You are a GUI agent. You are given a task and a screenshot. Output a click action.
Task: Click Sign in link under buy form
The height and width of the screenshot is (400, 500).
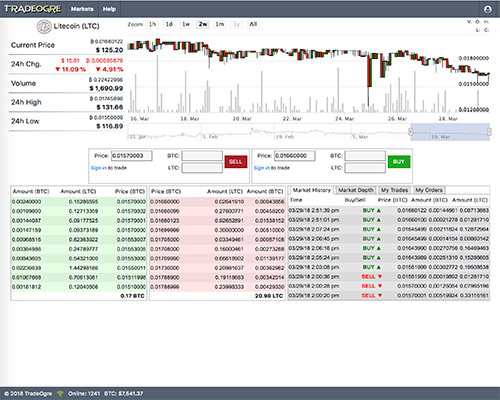tap(262, 168)
